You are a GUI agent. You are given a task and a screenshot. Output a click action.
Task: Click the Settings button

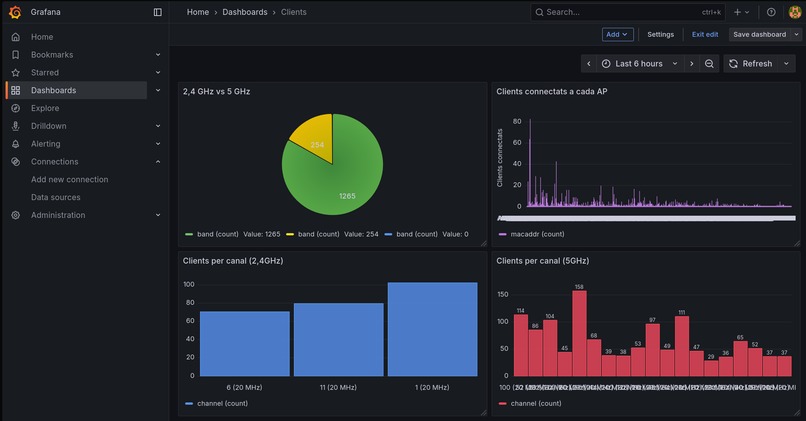[661, 34]
